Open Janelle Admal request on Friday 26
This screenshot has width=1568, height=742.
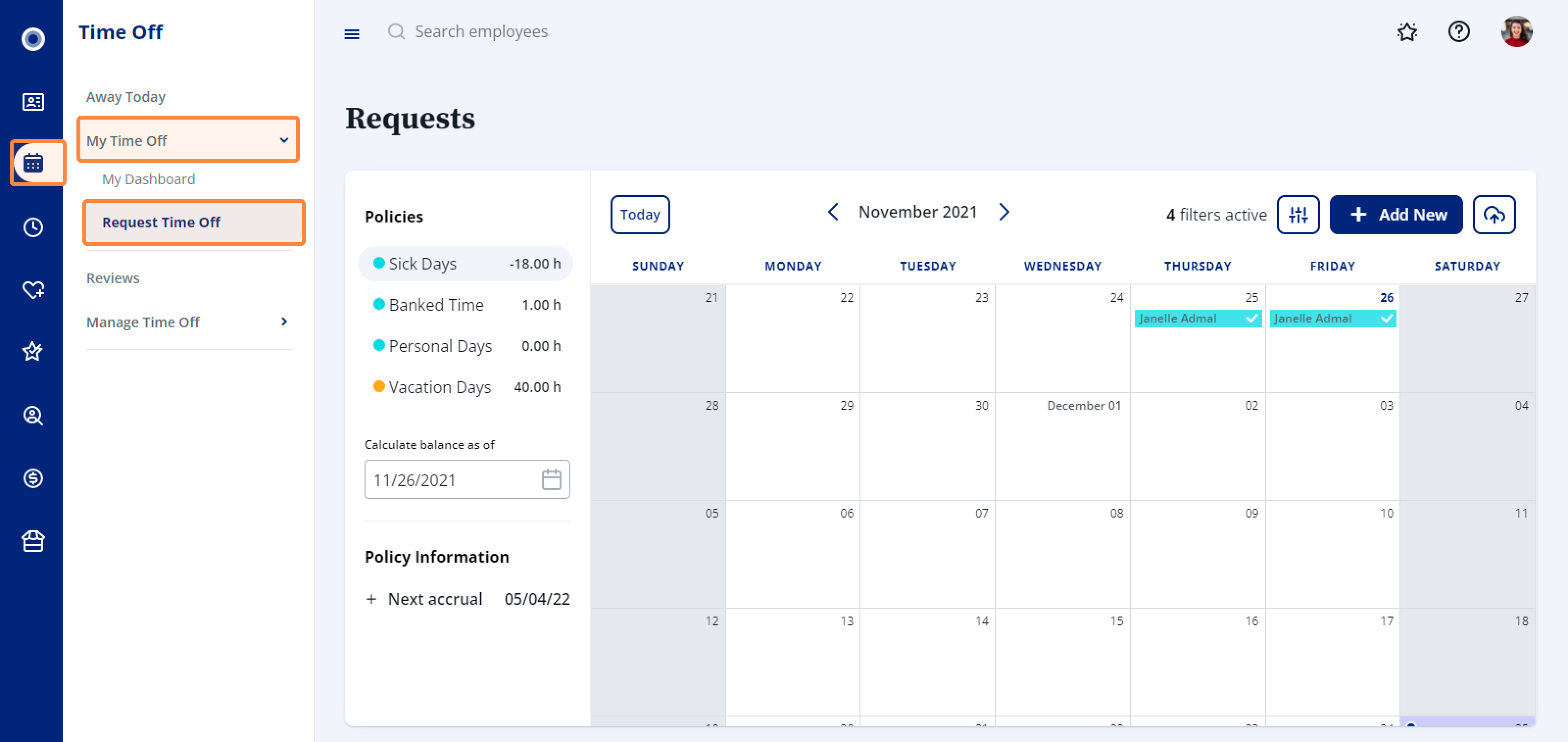[x=1332, y=319]
